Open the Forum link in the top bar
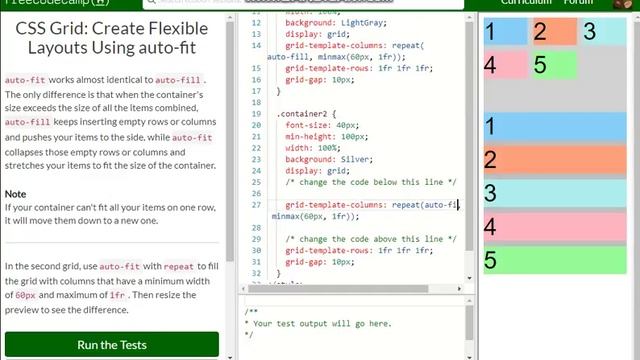Image resolution: width=640 pixels, height=360 pixels. coord(578,2)
